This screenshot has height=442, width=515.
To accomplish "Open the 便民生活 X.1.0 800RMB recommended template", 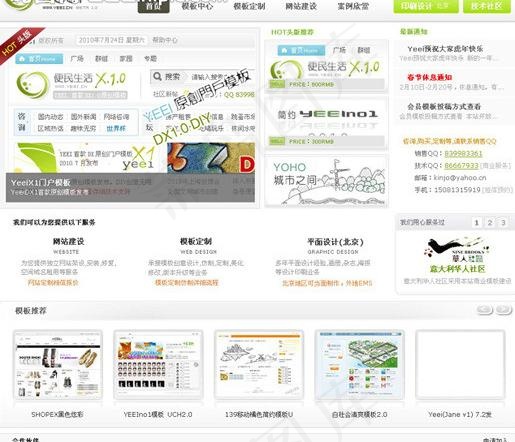I will click(x=326, y=67).
